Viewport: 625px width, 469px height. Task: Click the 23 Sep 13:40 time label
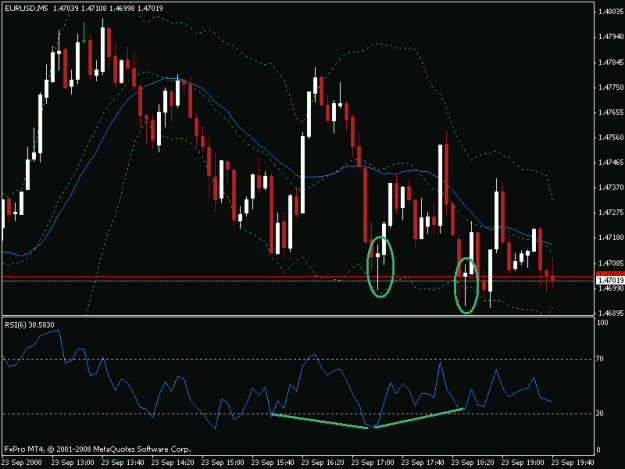123,463
